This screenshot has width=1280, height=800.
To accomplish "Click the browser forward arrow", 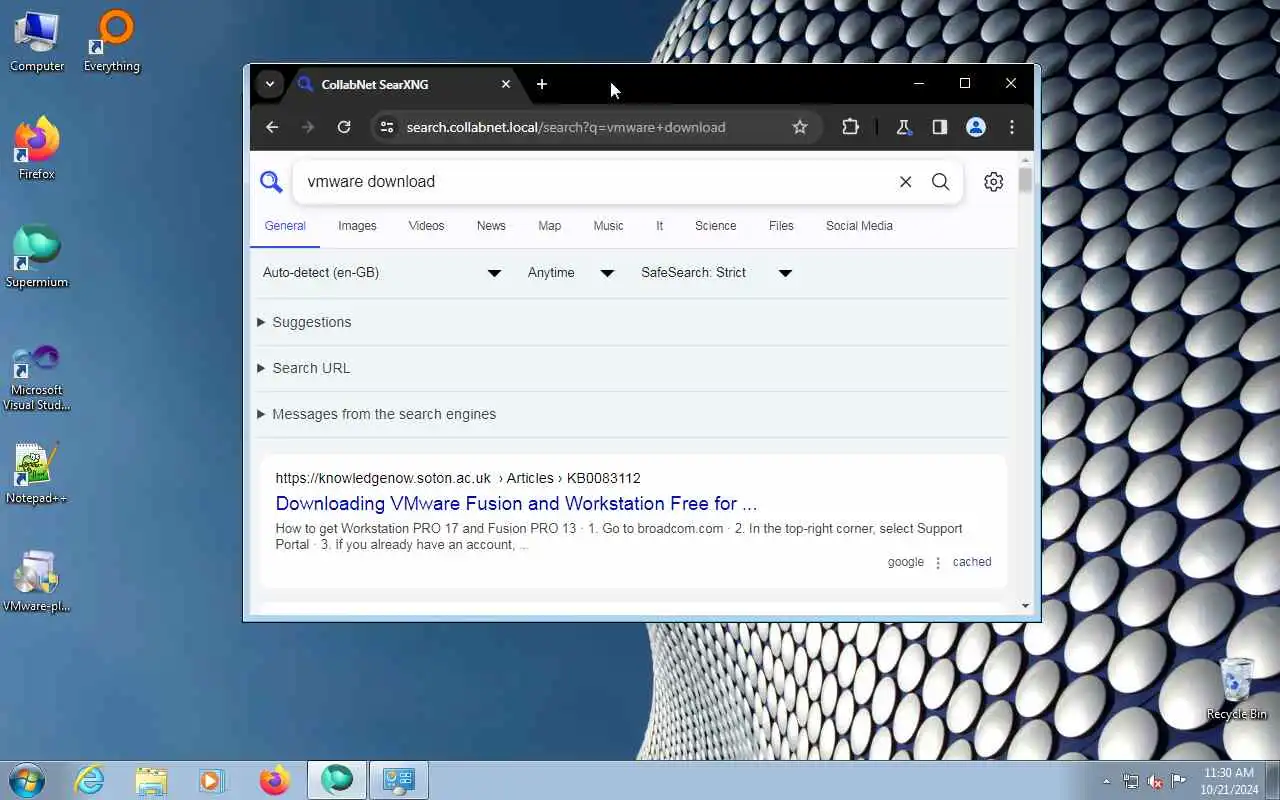I will click(308, 127).
